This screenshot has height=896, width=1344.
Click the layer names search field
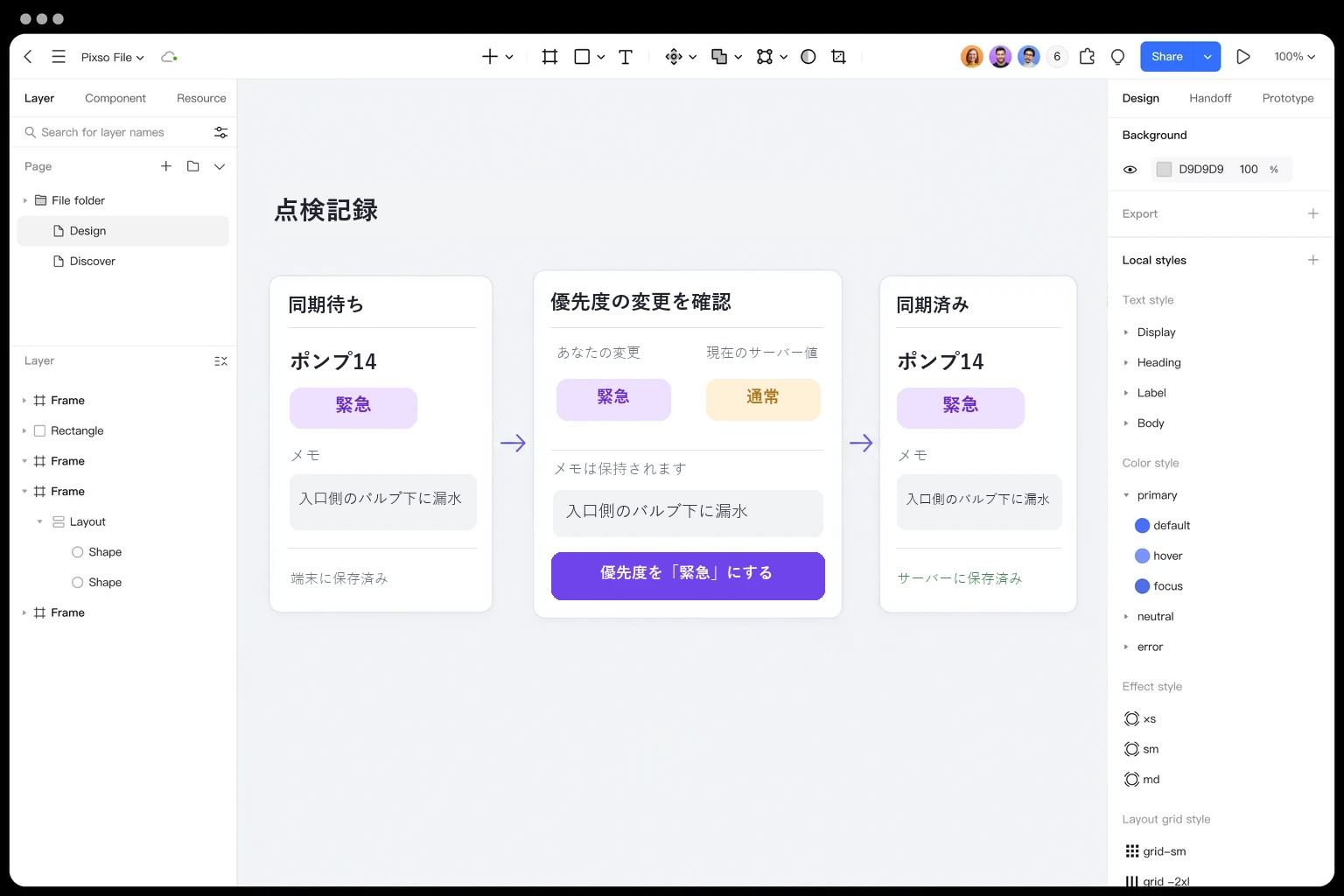click(118, 132)
